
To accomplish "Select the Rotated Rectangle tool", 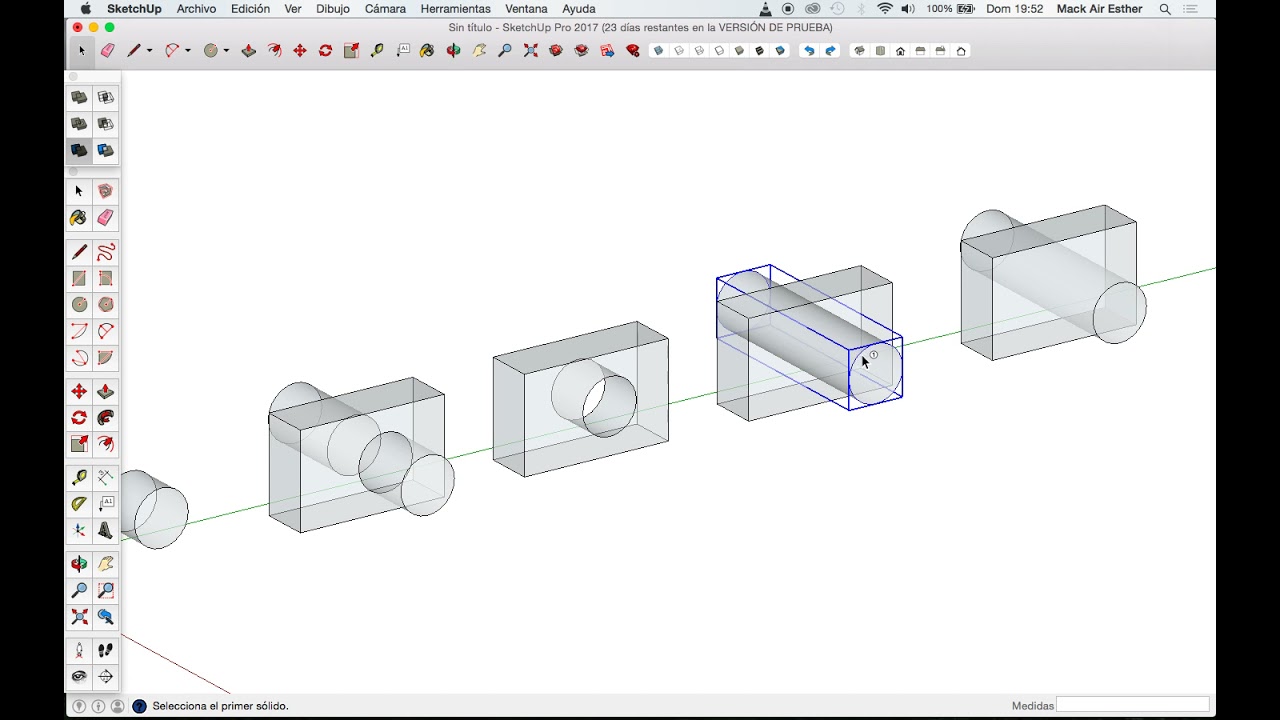I will coord(105,278).
